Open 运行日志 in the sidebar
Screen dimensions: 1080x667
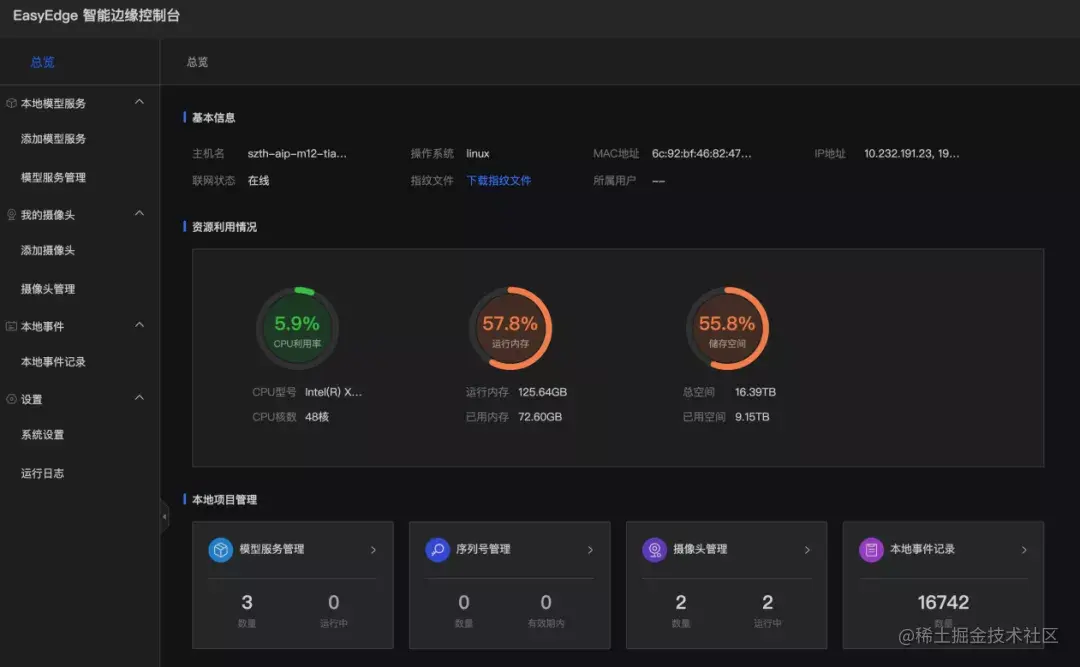(42, 473)
